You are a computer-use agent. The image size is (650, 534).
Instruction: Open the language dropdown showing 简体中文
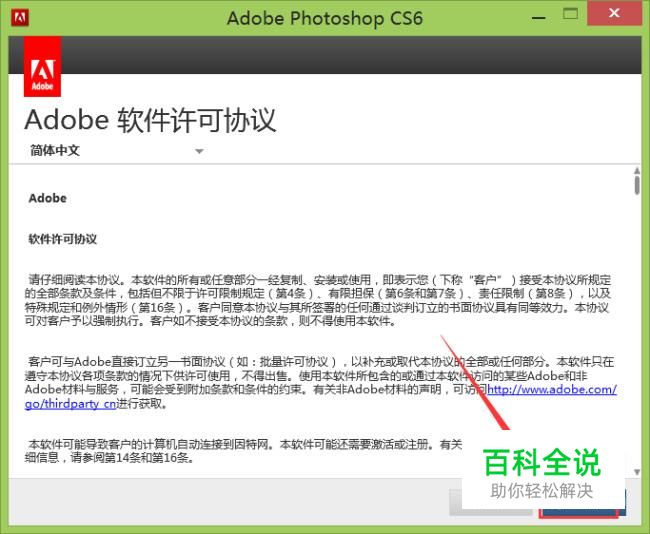[x=116, y=150]
